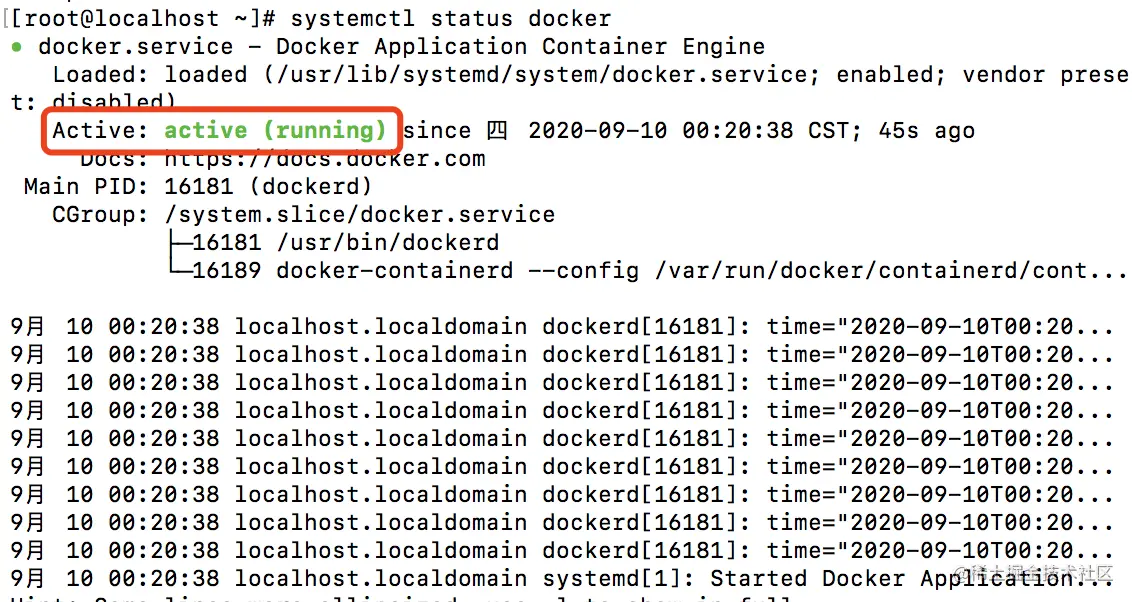
Task: Click the green "active (running)" status text
Action: coord(275,130)
